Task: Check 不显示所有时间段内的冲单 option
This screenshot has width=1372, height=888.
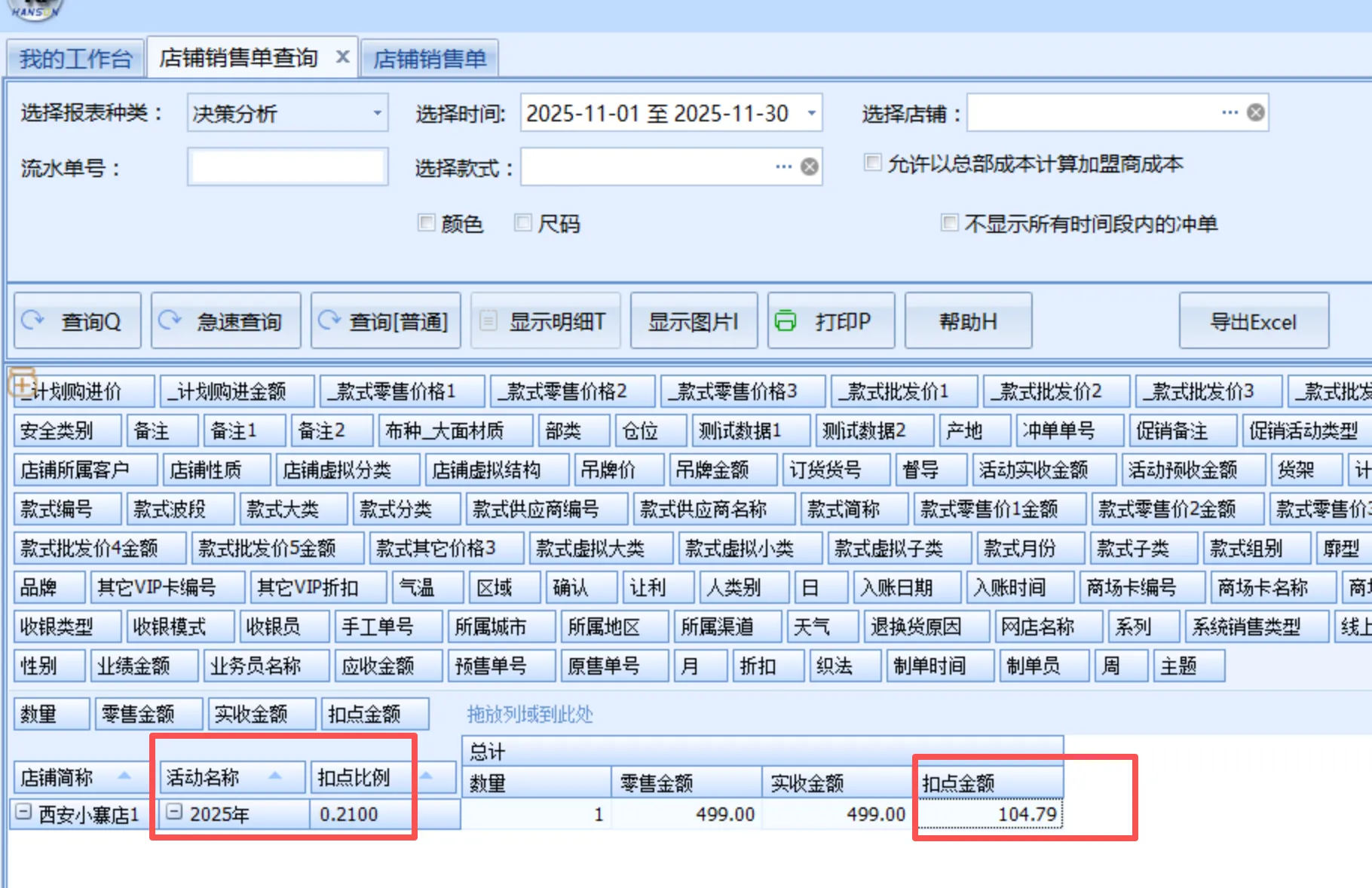Action: (x=950, y=222)
